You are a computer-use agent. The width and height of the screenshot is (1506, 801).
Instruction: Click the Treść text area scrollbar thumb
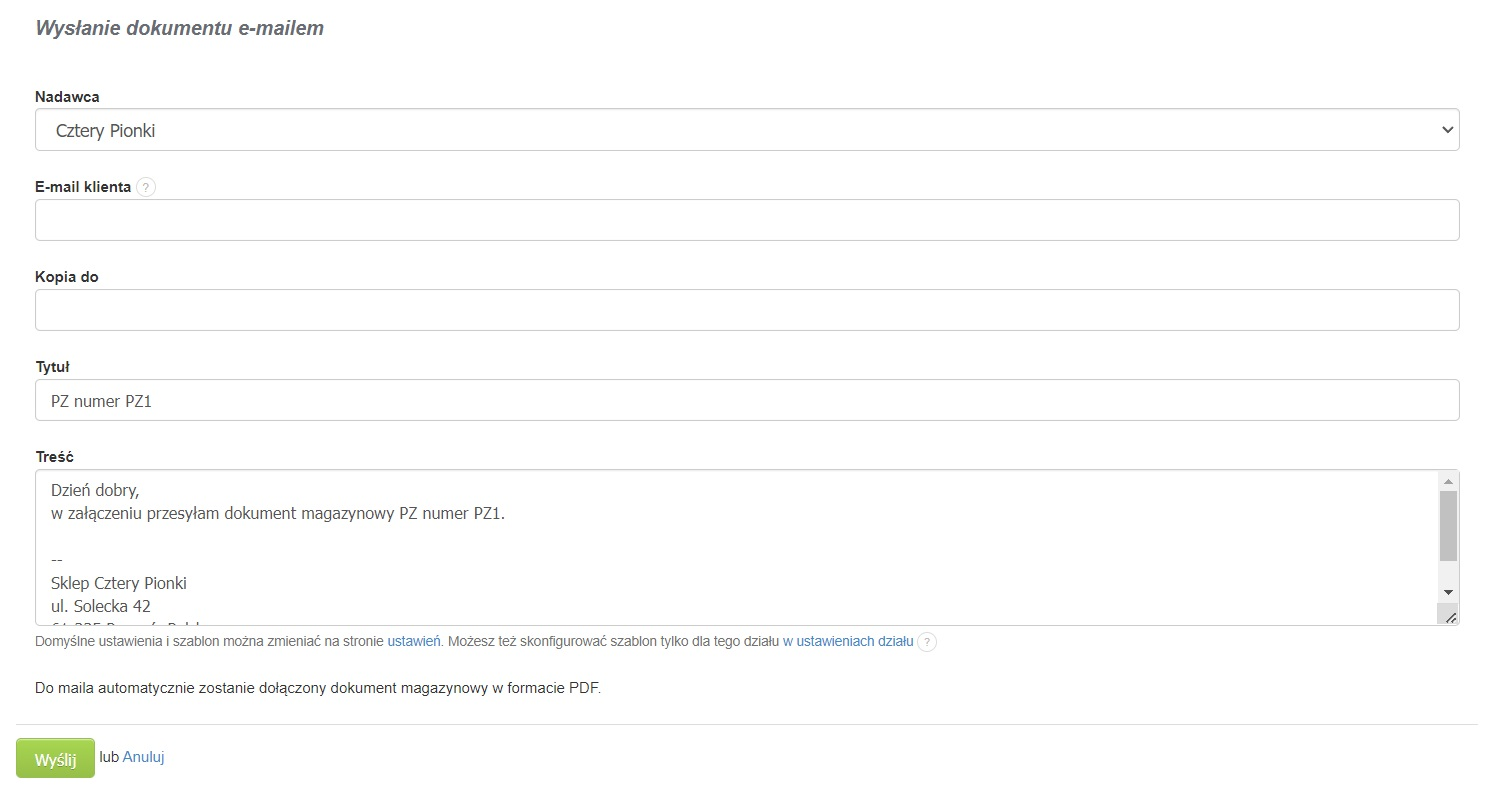[x=1448, y=526]
